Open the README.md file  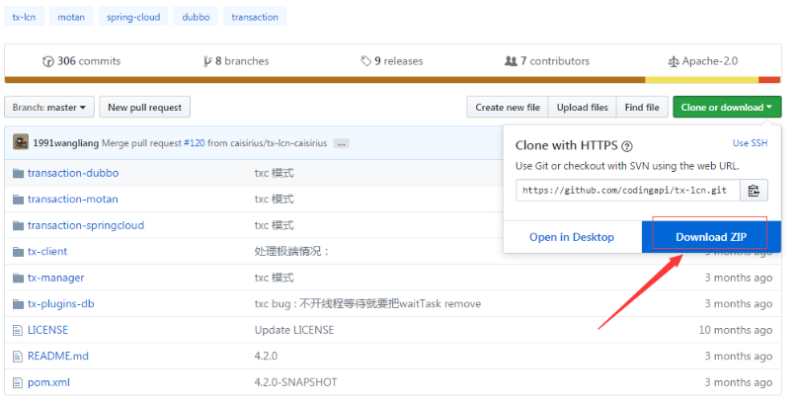pyautogui.click(x=58, y=356)
